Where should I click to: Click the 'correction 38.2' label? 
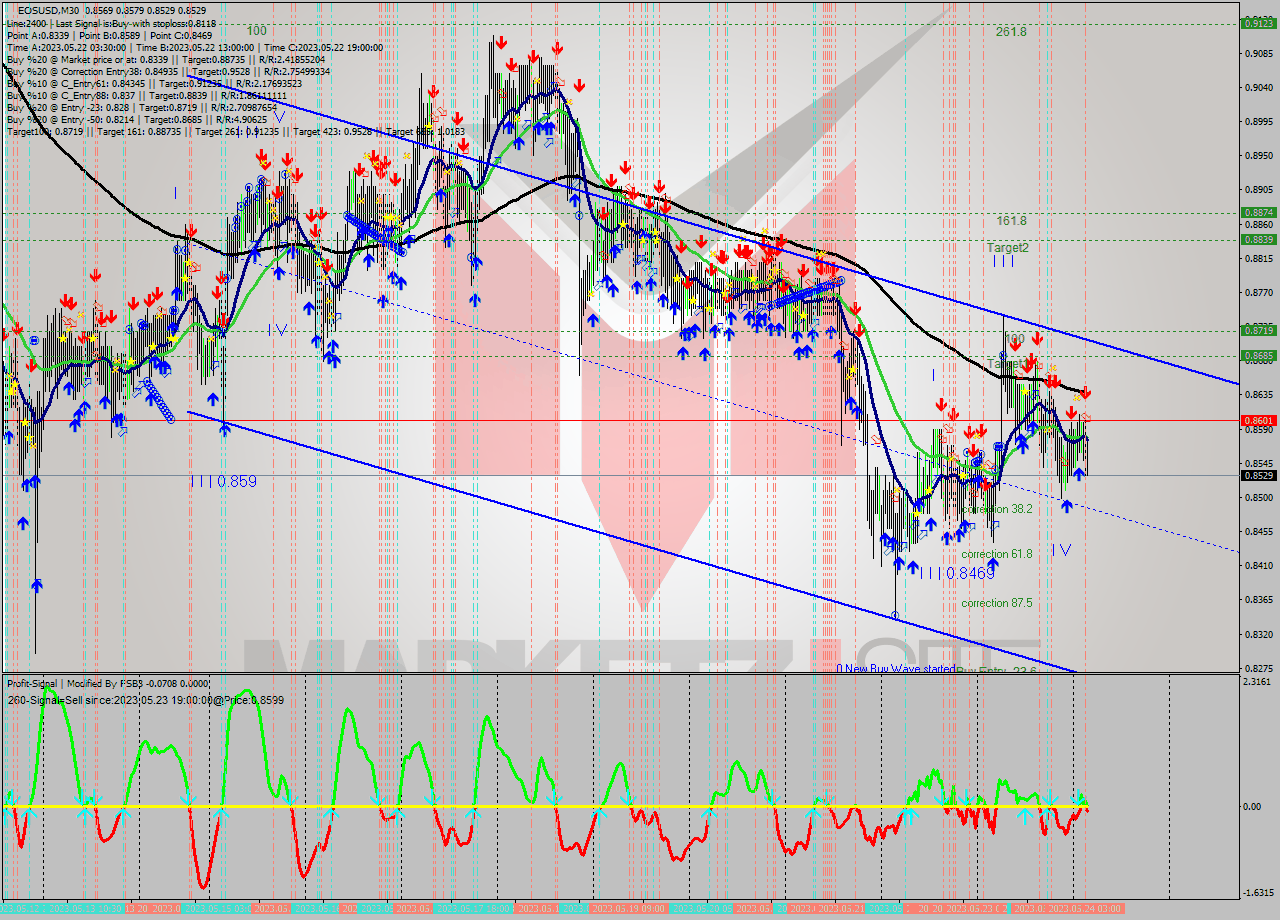(996, 509)
